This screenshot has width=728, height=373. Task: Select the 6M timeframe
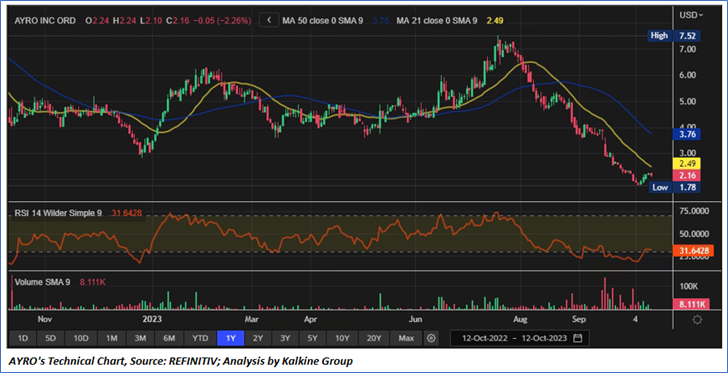169,338
